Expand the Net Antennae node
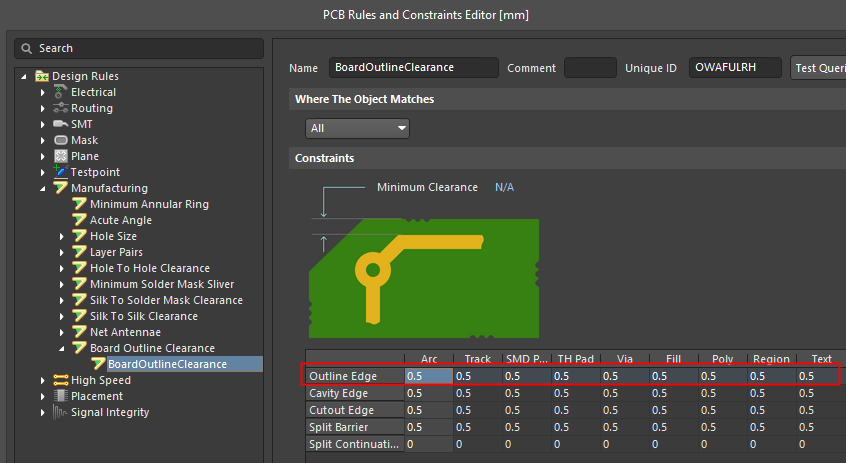 (x=62, y=332)
